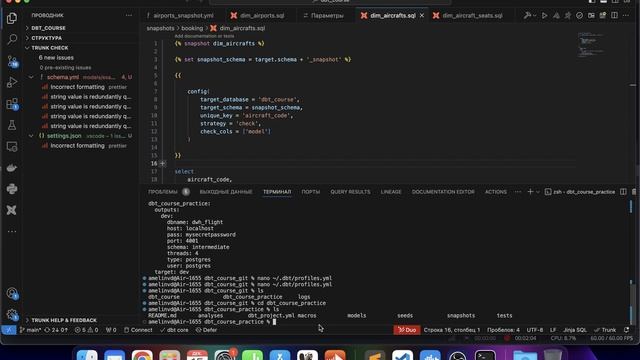Split the terminal panel

pos(623,191)
